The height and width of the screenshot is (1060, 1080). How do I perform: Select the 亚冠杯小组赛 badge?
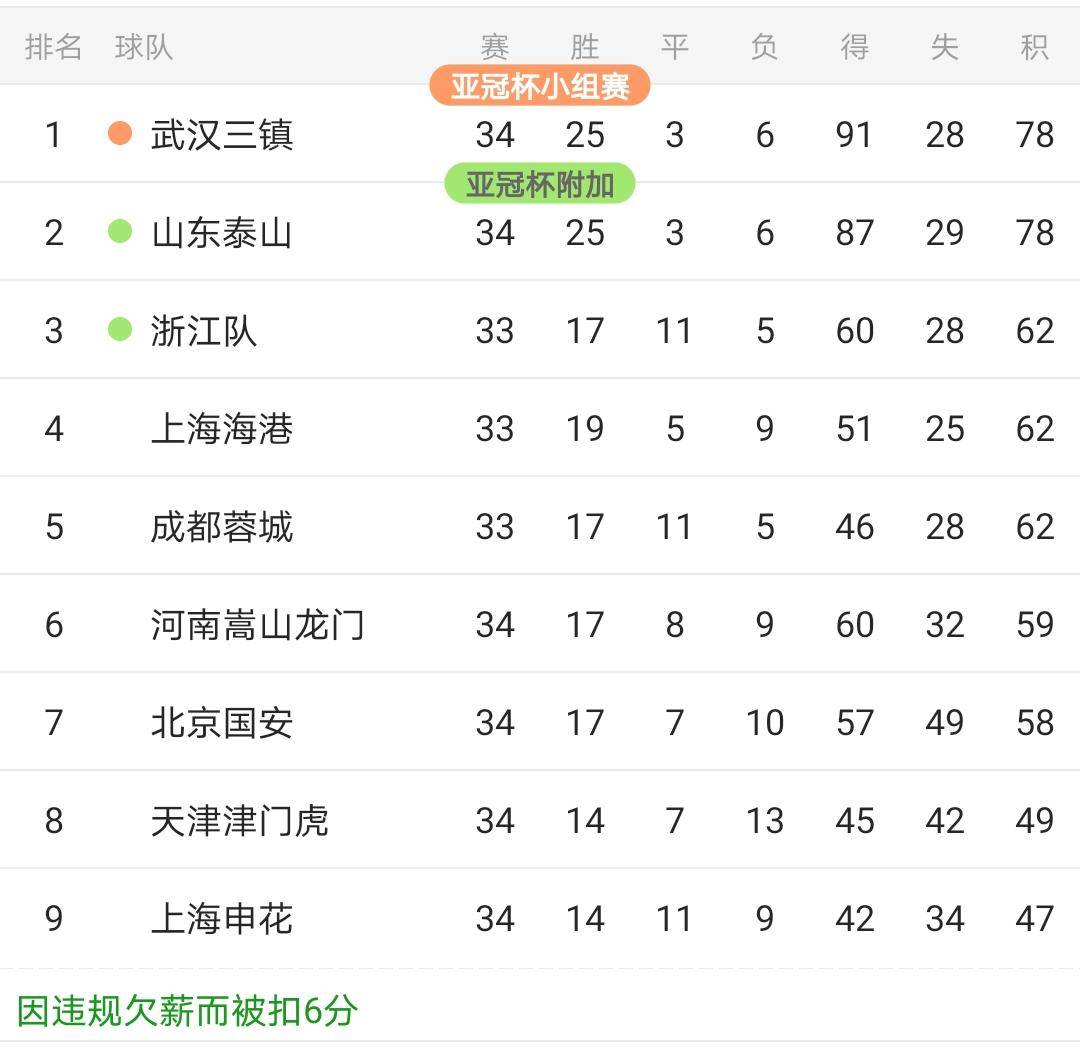(x=540, y=87)
